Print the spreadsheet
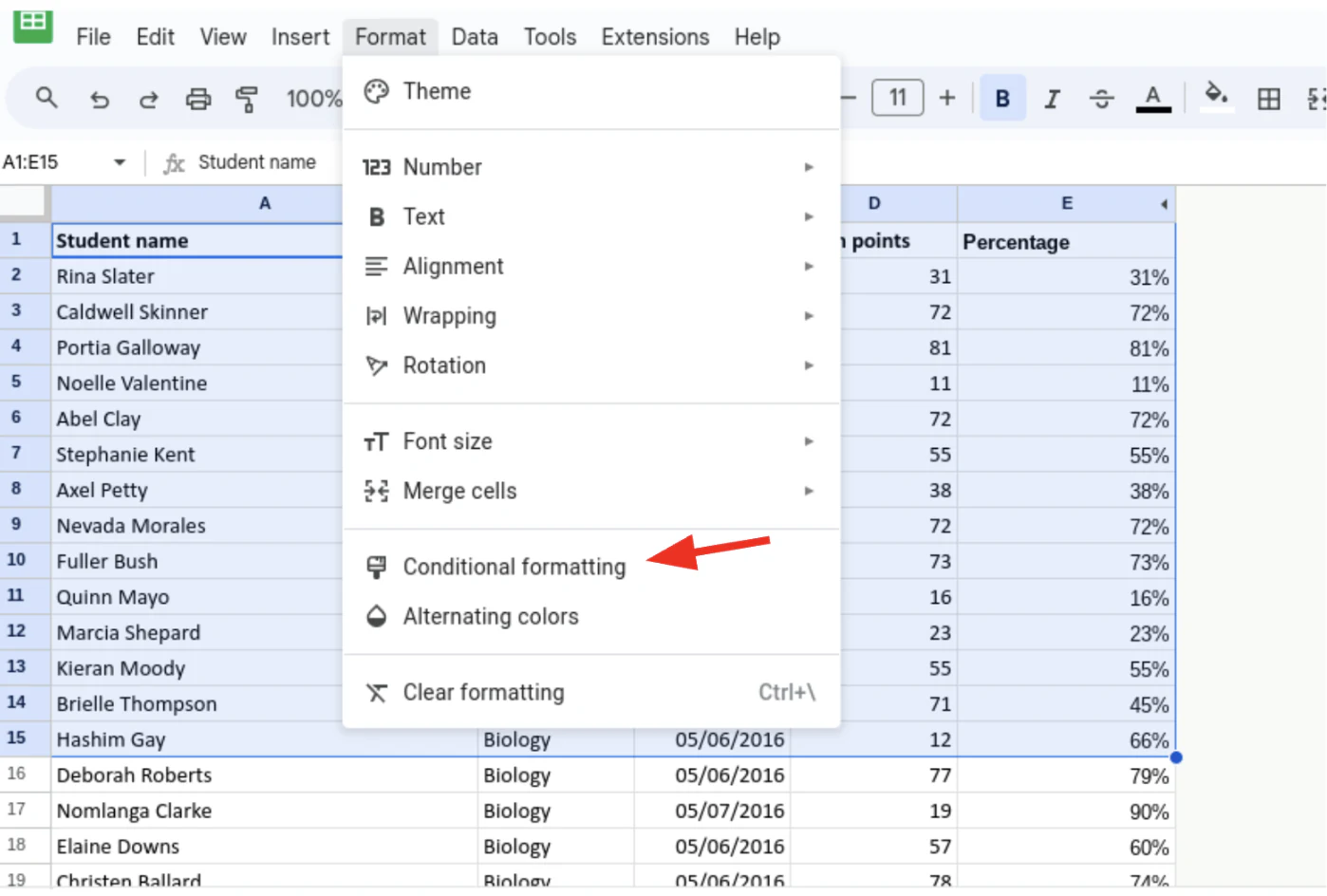 point(198,99)
